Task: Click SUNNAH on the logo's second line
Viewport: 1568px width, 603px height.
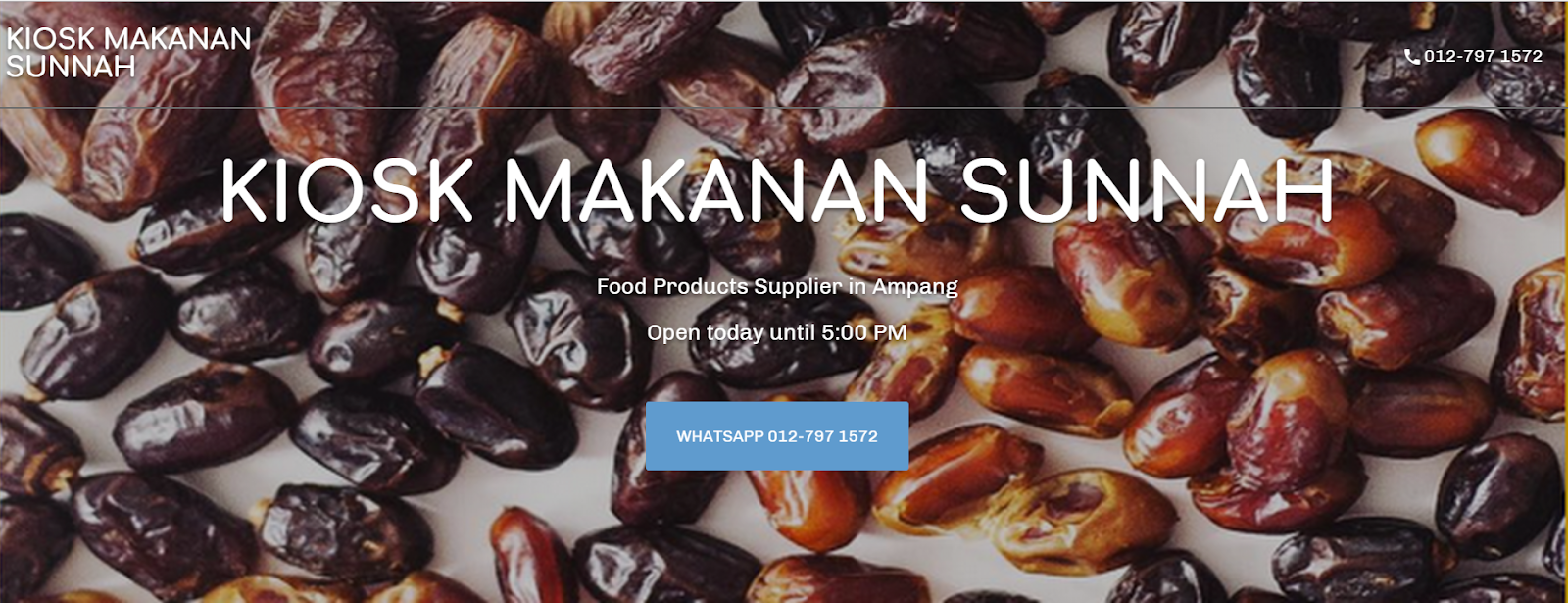Action: click(x=71, y=67)
